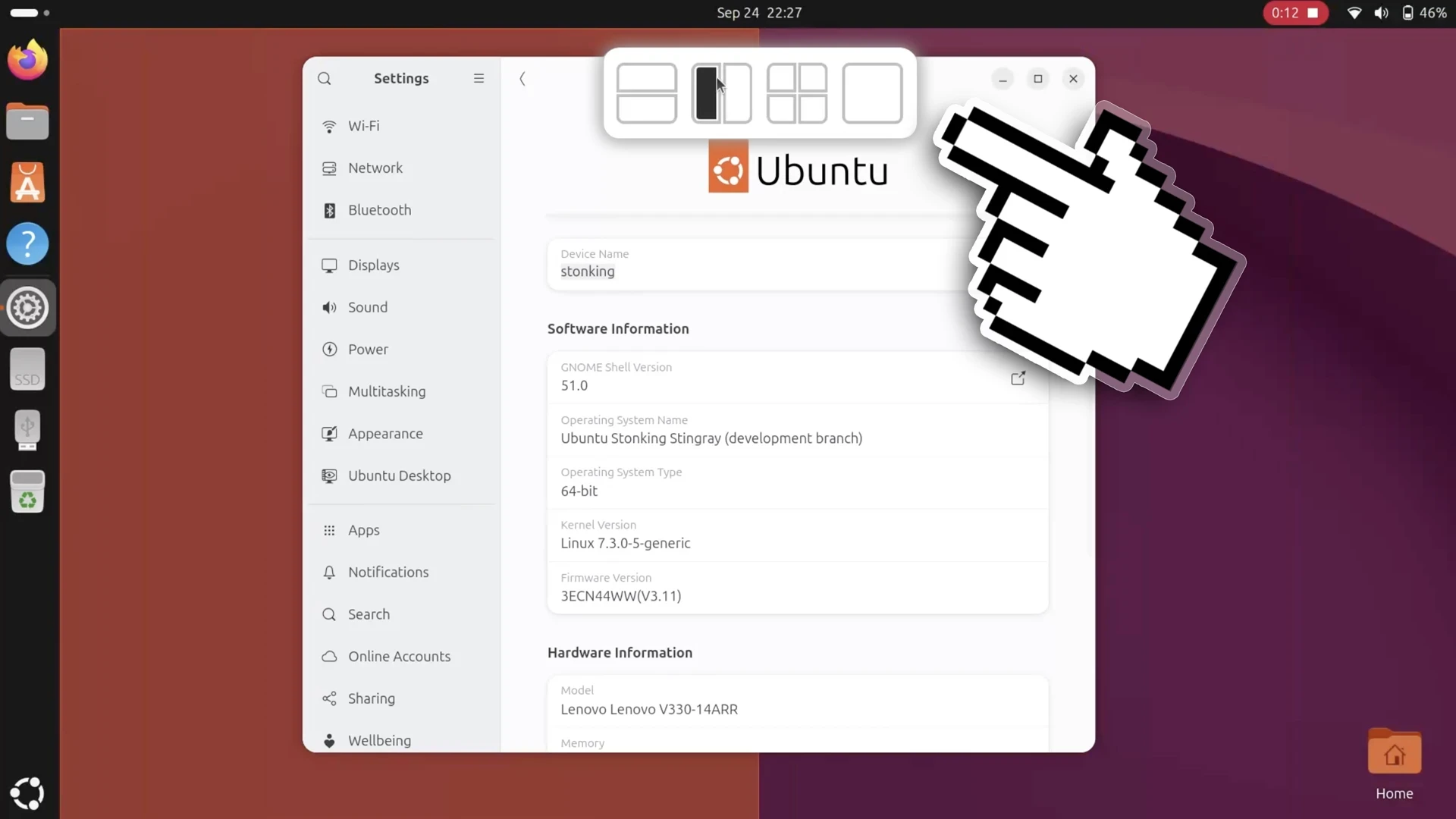The image size is (1456, 819).
Task: Open Notifications settings
Action: coord(402,573)
